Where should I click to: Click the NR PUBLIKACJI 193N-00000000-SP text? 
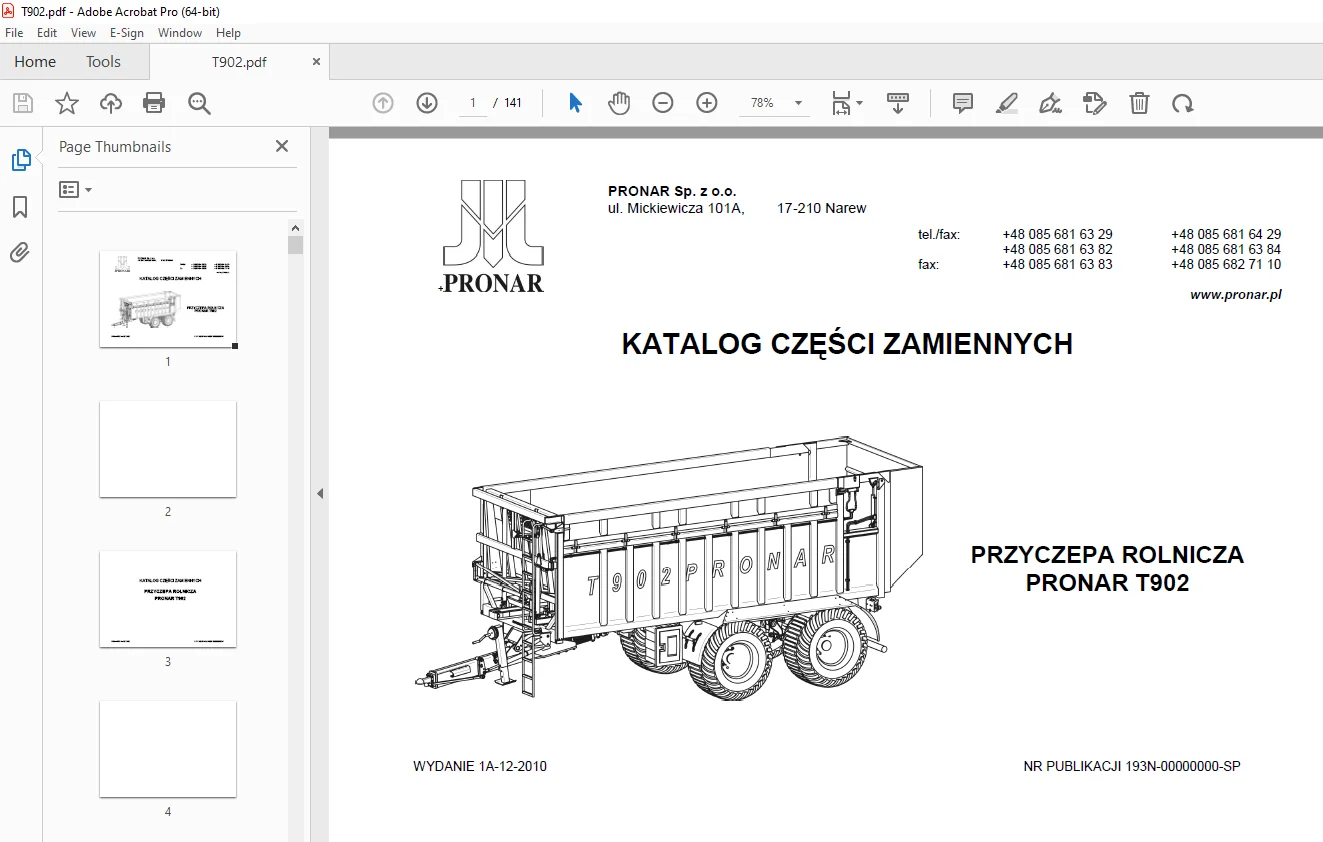pyautogui.click(x=1132, y=767)
